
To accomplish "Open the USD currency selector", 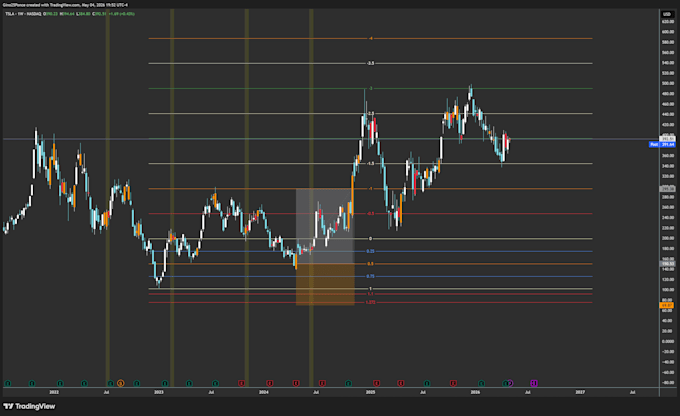I will tap(667, 14).
